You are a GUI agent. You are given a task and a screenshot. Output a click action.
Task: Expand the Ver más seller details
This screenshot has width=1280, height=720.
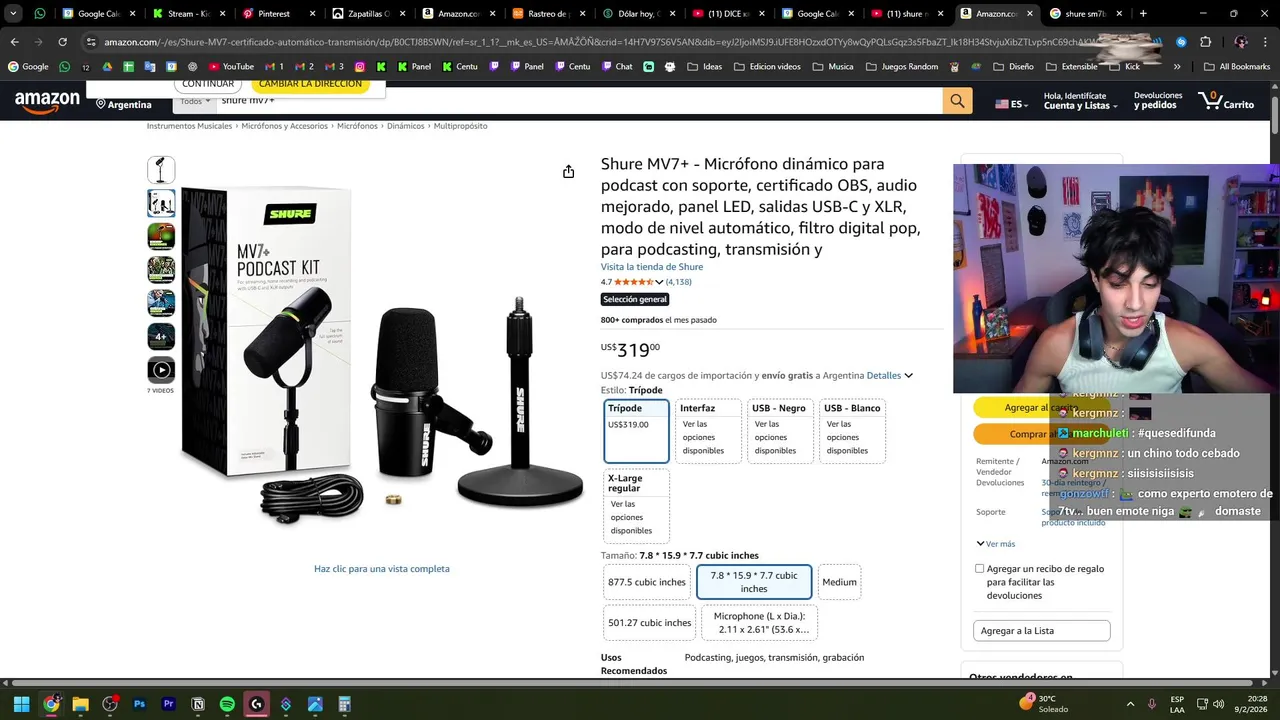tap(995, 544)
